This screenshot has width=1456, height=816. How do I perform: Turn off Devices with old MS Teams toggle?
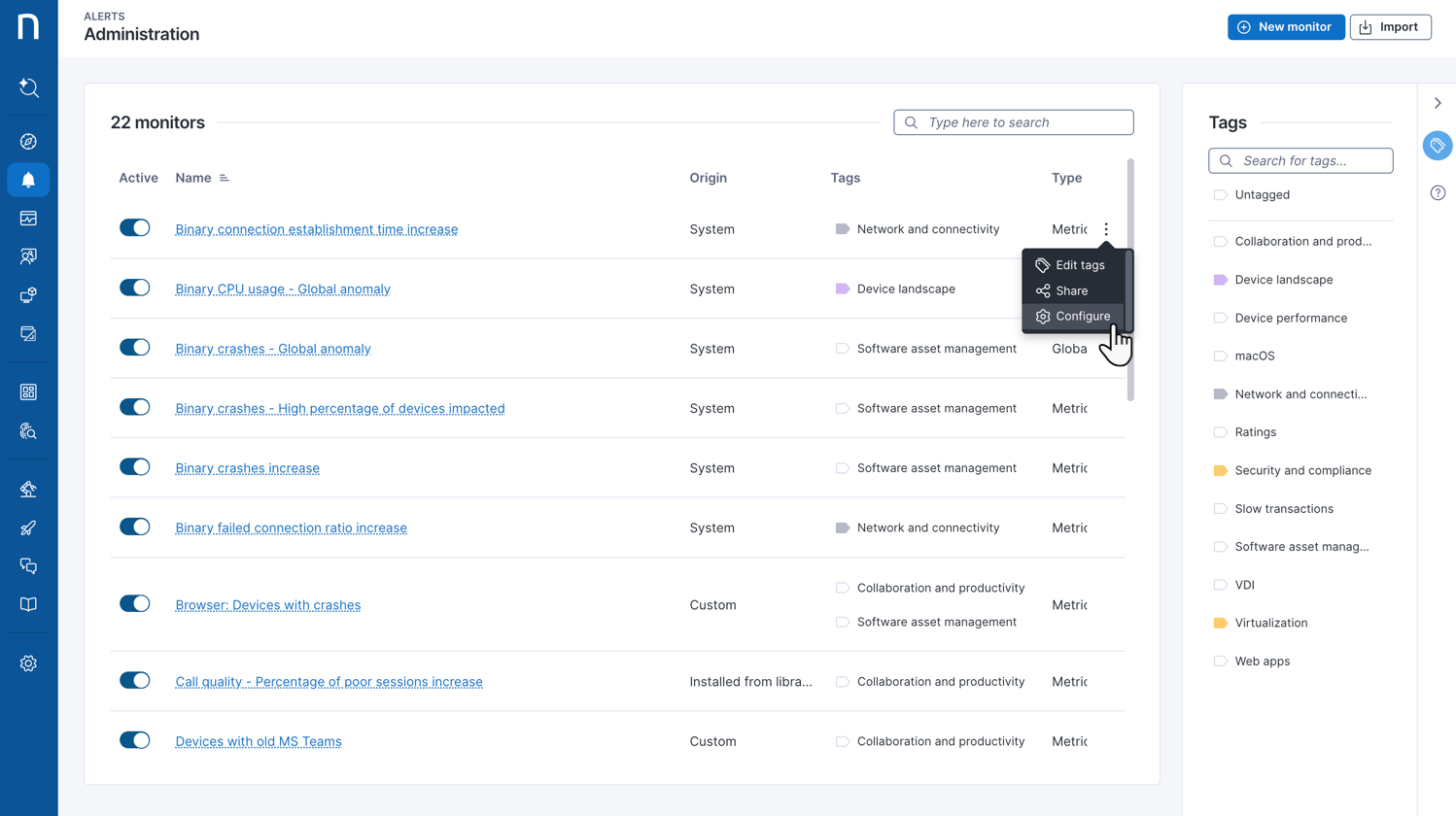[x=134, y=740]
